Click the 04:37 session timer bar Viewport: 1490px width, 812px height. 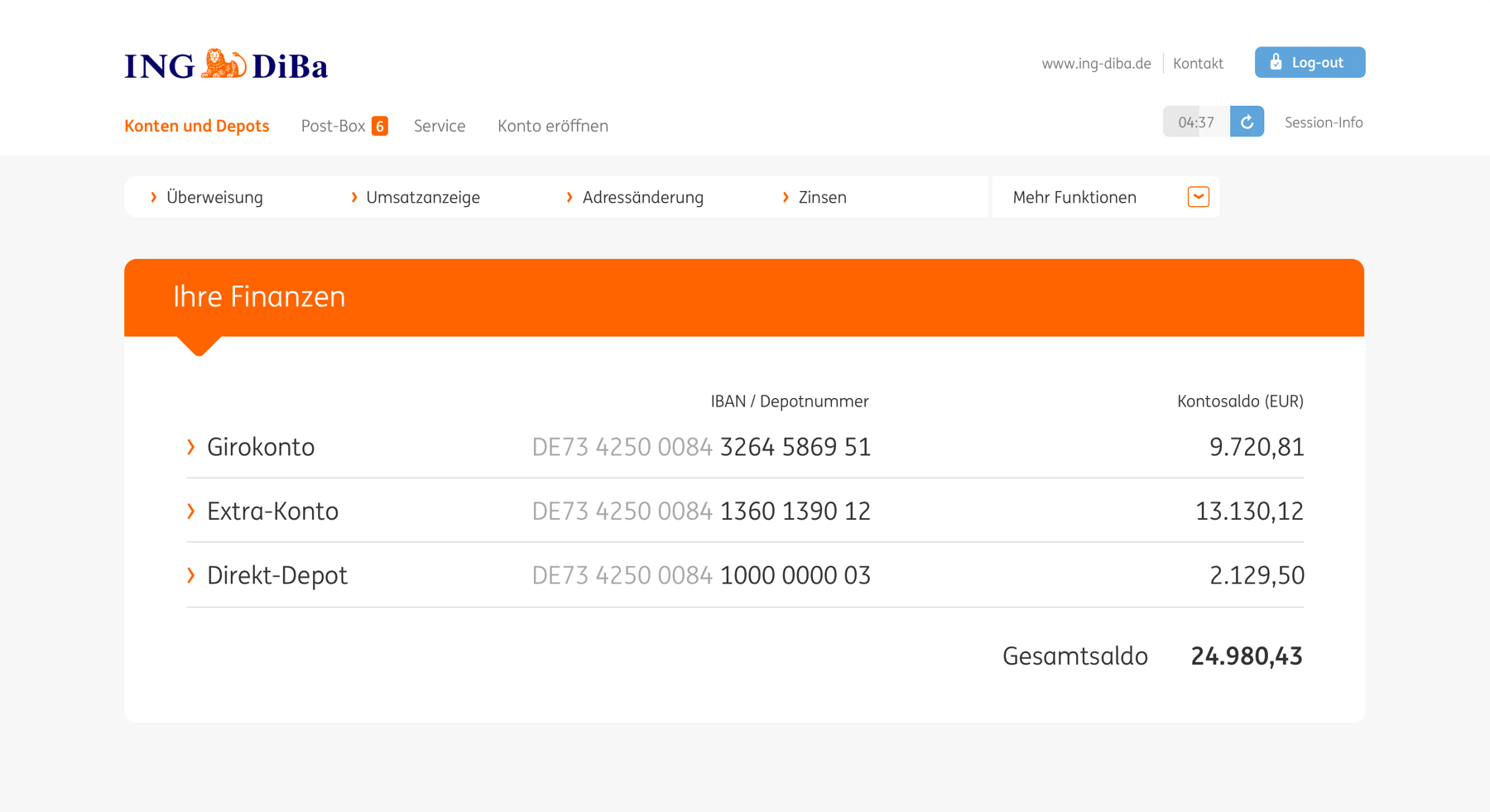click(1195, 123)
